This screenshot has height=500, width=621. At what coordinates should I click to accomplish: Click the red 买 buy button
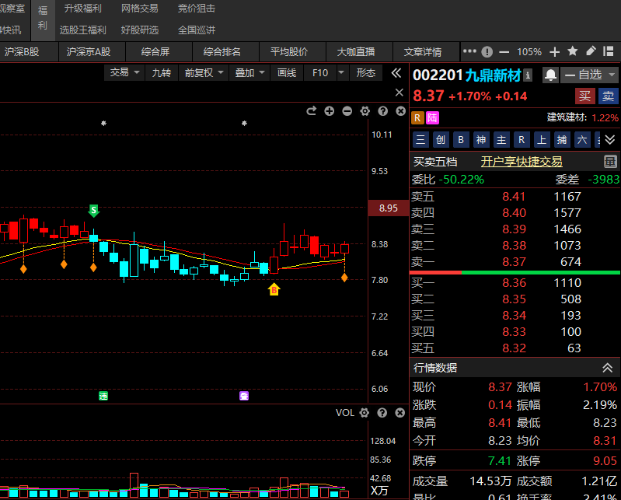coord(585,96)
